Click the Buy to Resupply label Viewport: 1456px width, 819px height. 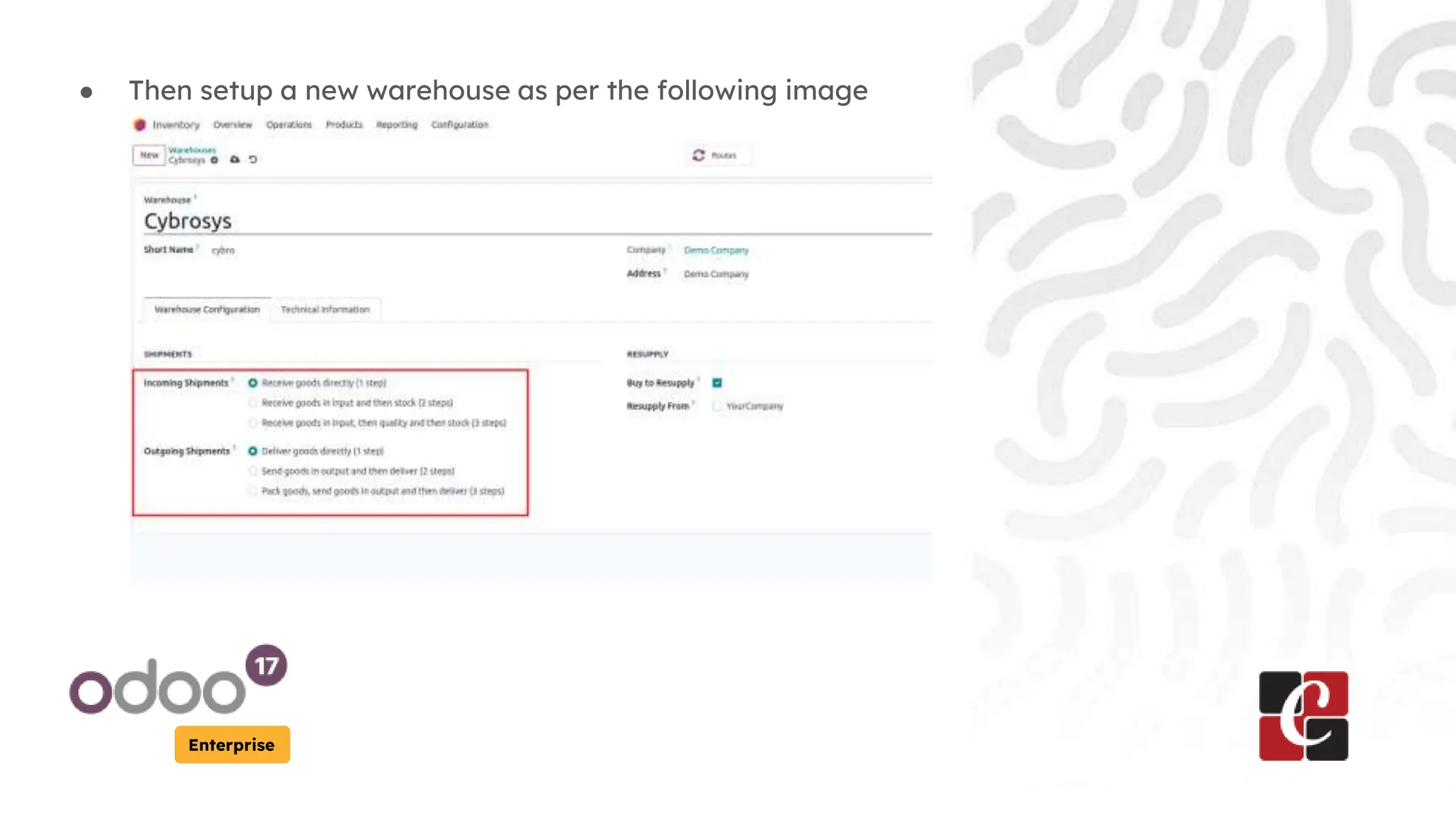(660, 383)
